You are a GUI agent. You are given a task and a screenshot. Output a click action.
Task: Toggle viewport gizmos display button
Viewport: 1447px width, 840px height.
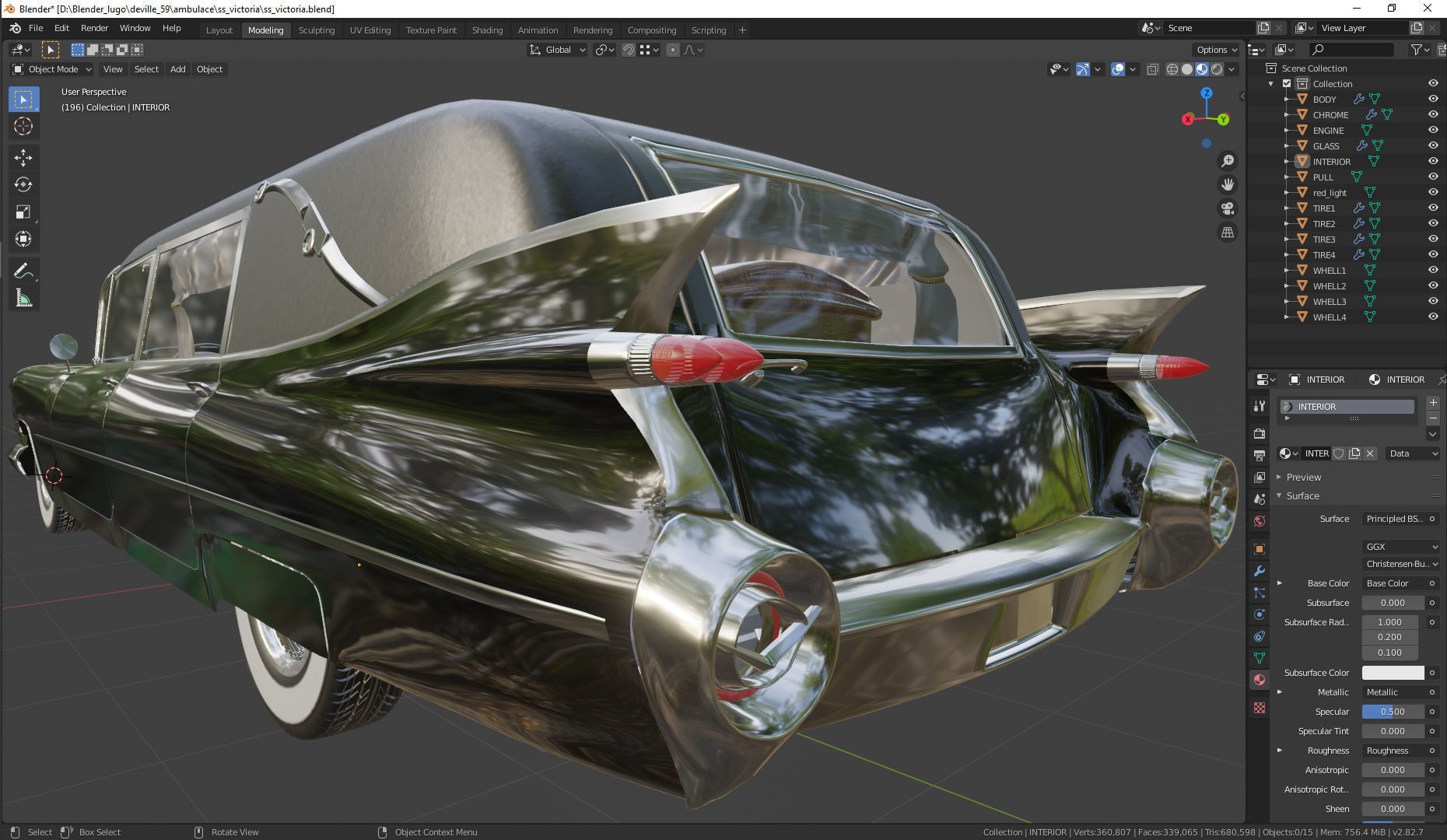(x=1083, y=69)
